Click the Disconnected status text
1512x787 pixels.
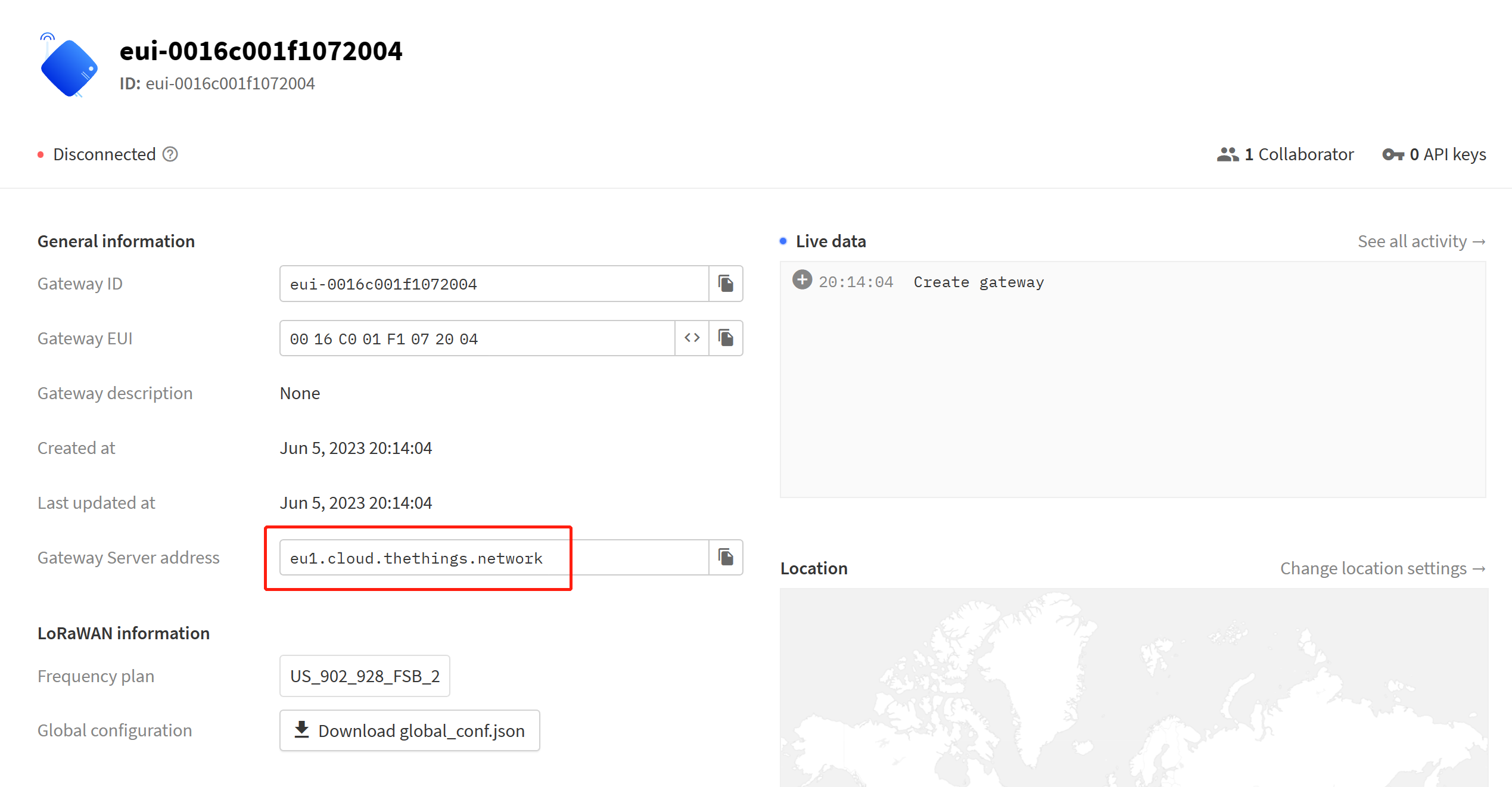(x=104, y=154)
